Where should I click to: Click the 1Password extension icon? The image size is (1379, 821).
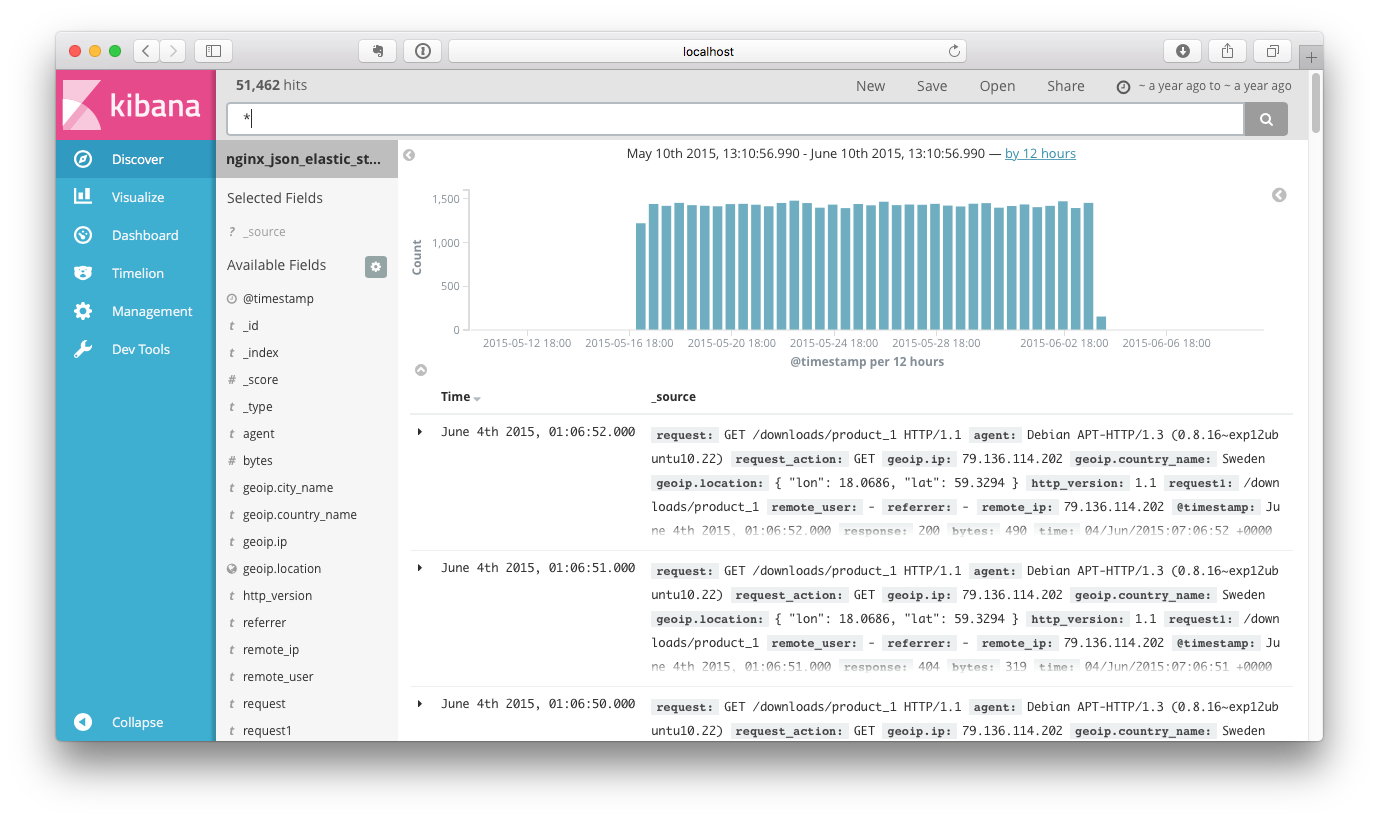423,51
